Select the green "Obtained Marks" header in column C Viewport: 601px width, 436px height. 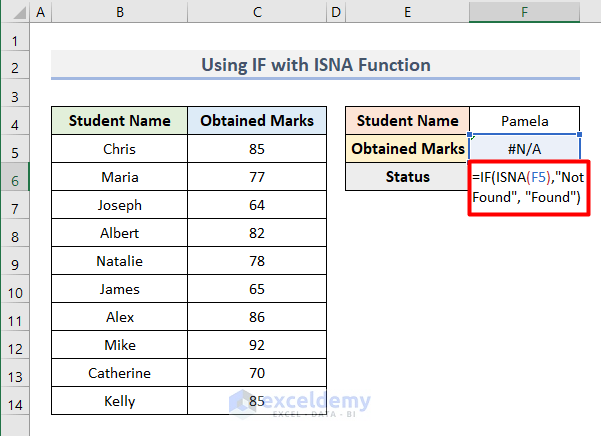(x=257, y=121)
